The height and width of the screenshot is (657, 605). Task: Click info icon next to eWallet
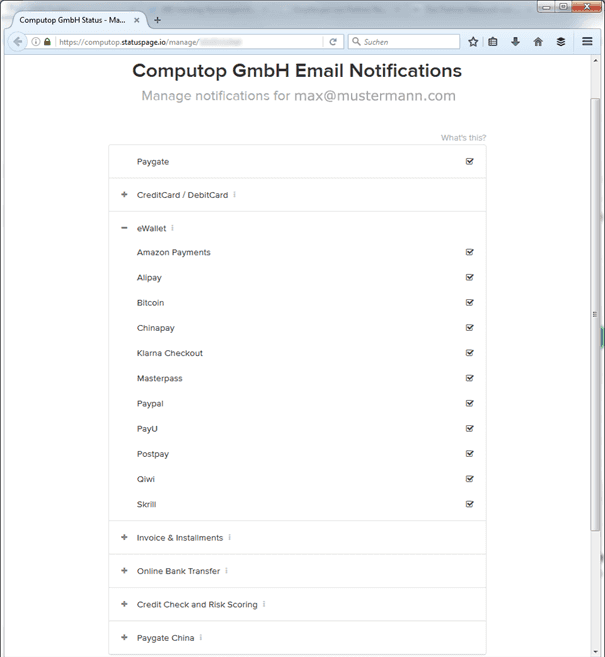172,228
